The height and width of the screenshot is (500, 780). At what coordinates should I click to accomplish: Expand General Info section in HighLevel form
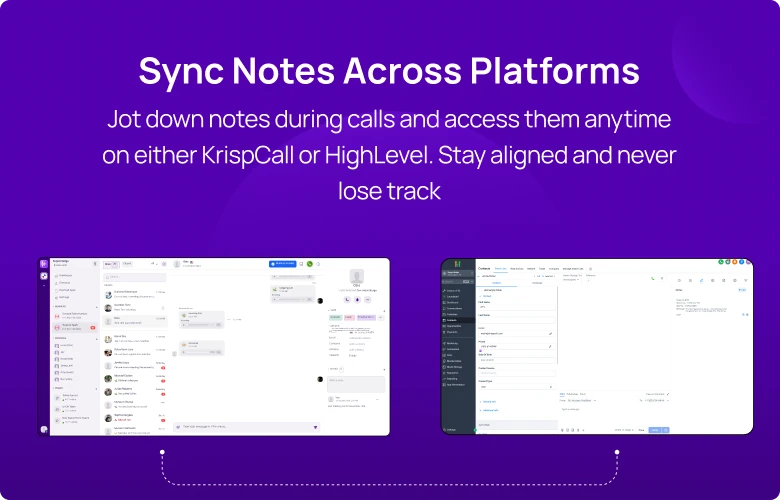click(488, 401)
